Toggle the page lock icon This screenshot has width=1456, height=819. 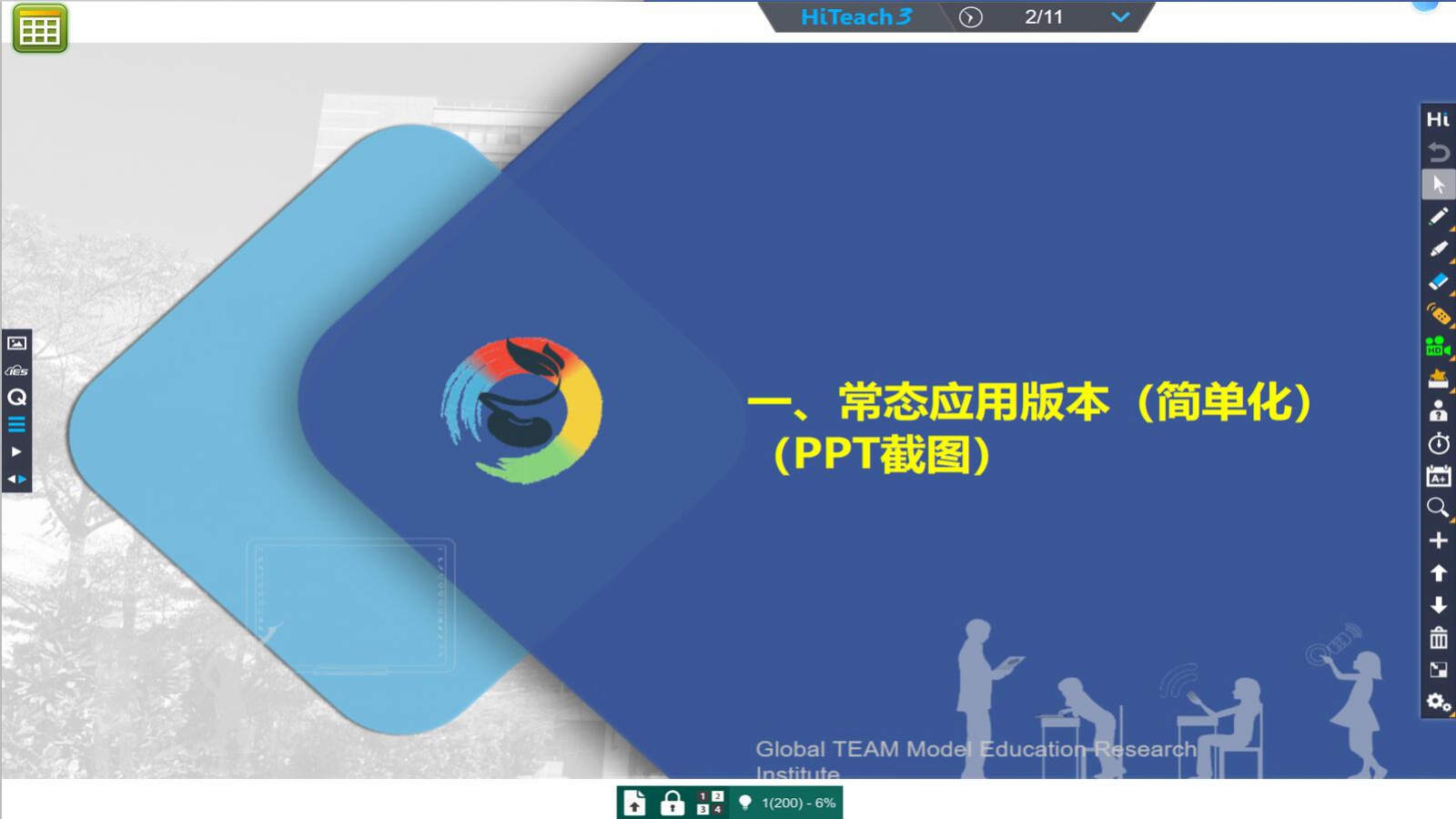click(672, 803)
